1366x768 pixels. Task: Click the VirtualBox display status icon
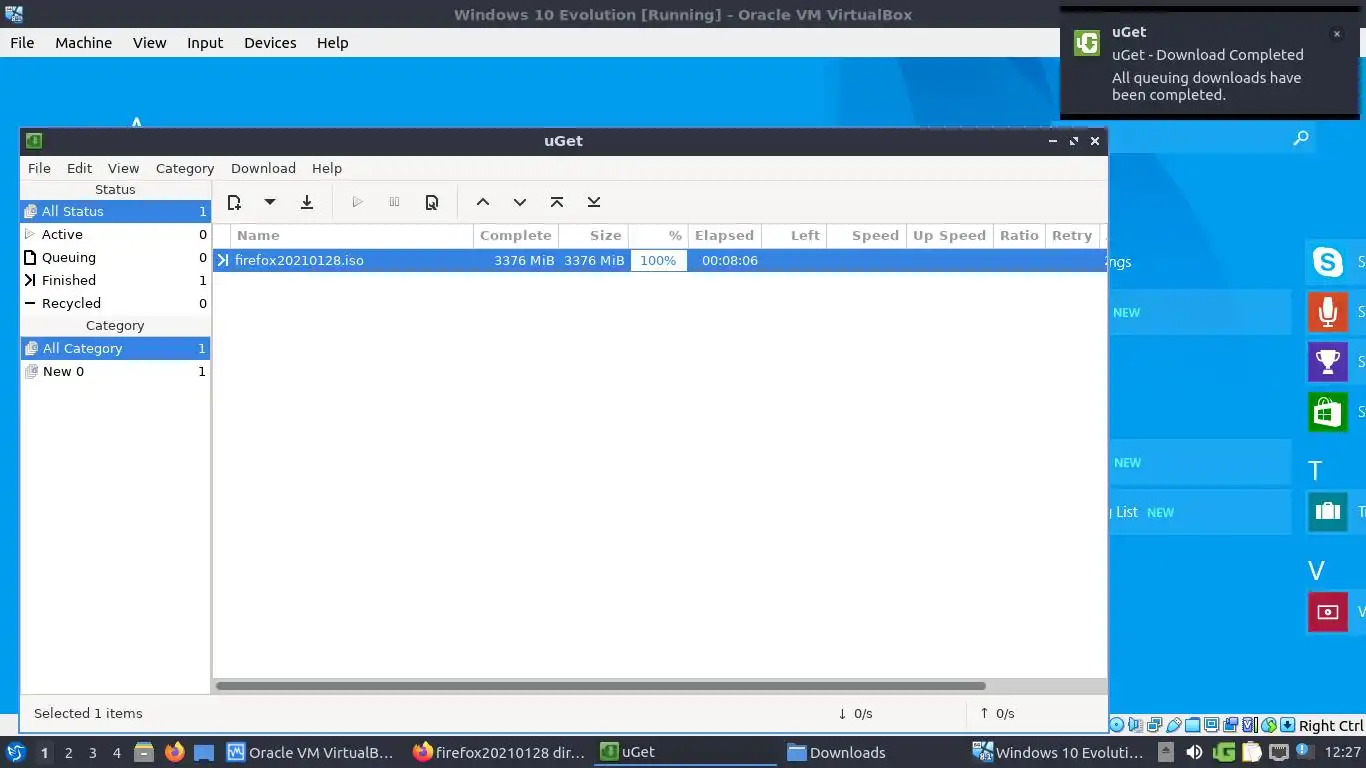[1212, 725]
